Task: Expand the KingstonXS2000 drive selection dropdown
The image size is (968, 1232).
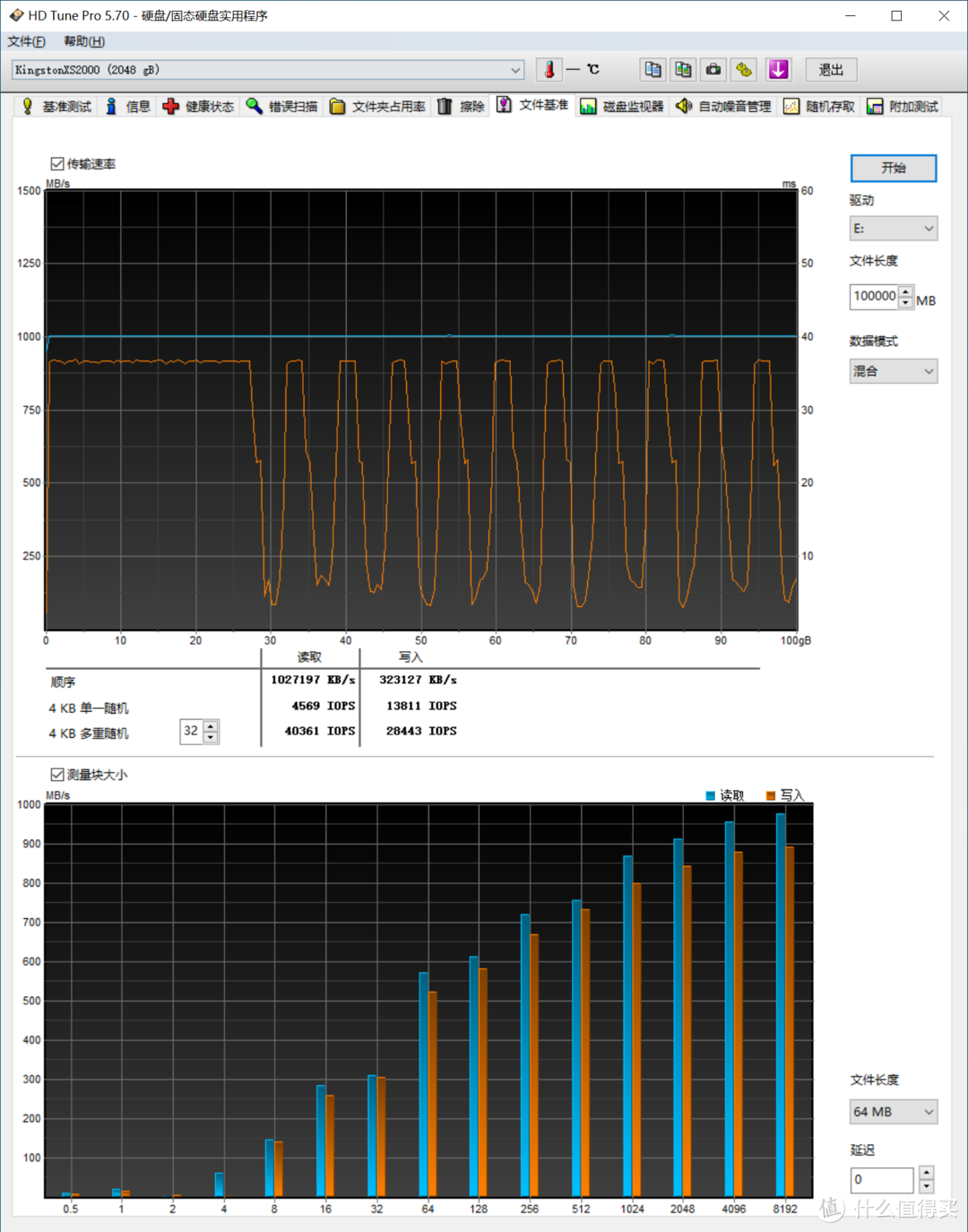Action: click(267, 70)
